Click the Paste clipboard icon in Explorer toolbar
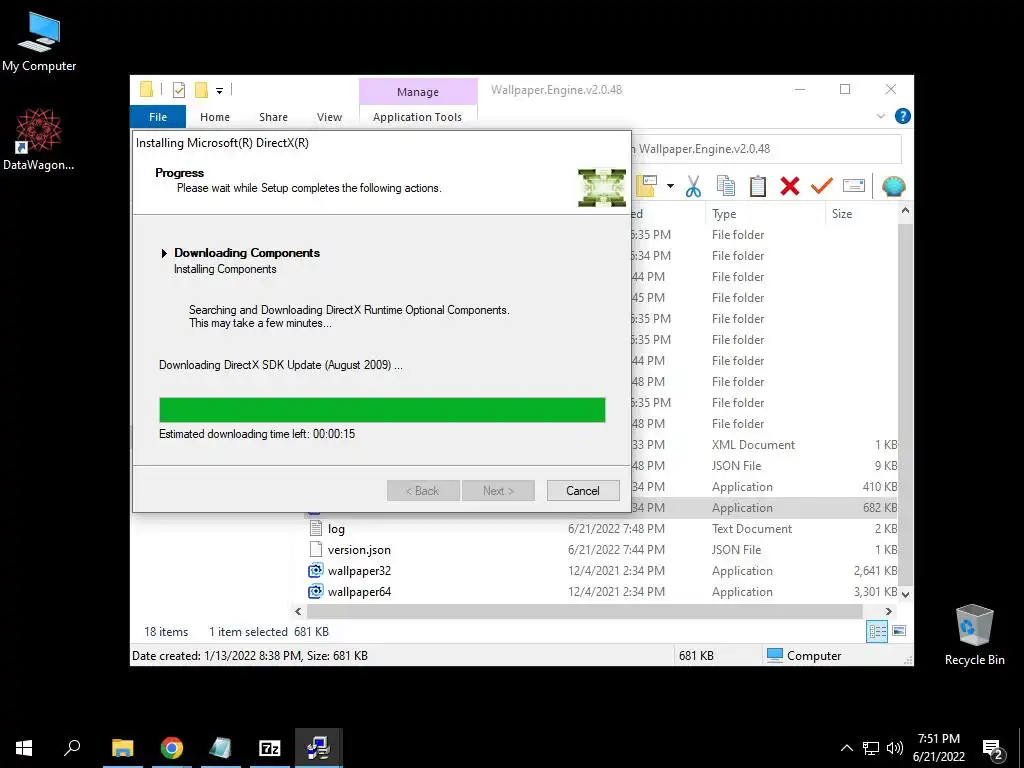The height and width of the screenshot is (768, 1024). pos(758,187)
